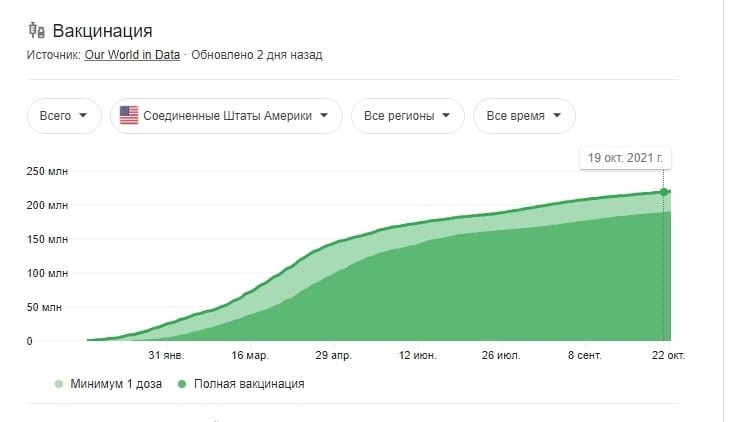Click the 8 сент. date on the axis
Image resolution: width=729 pixels, height=422 pixels.
coord(584,356)
